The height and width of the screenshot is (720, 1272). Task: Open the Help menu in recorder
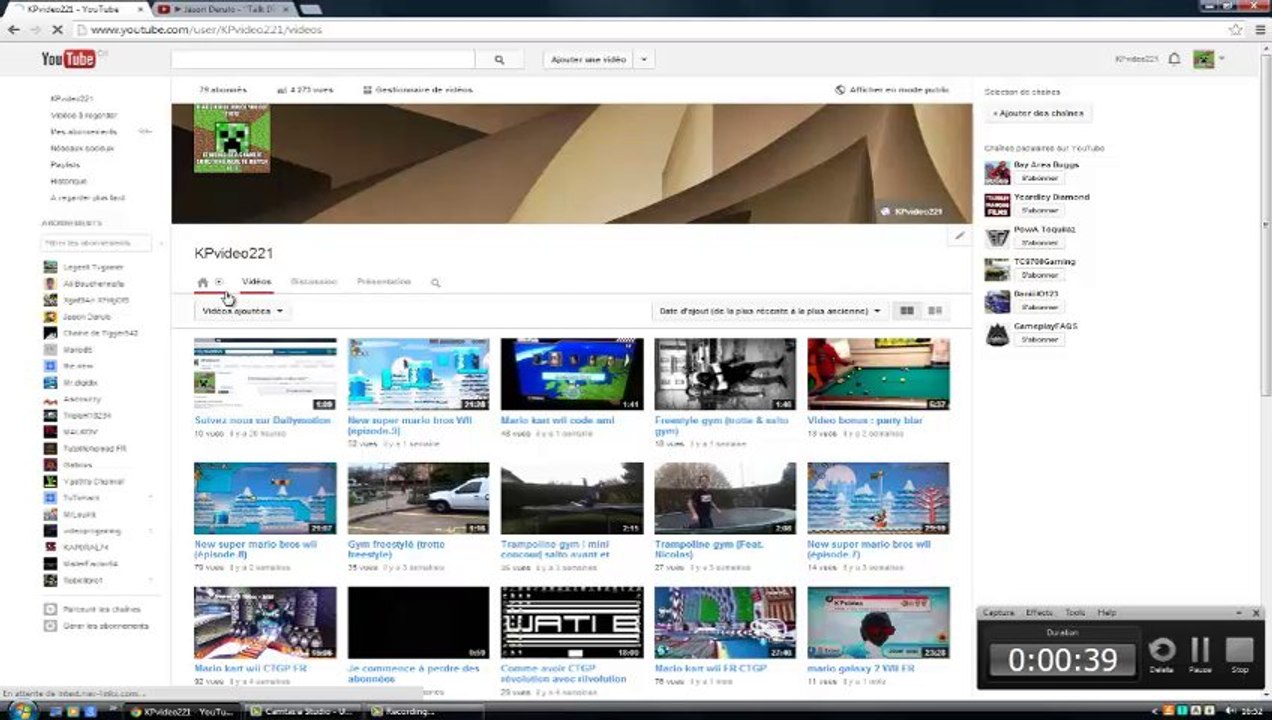click(x=1106, y=612)
